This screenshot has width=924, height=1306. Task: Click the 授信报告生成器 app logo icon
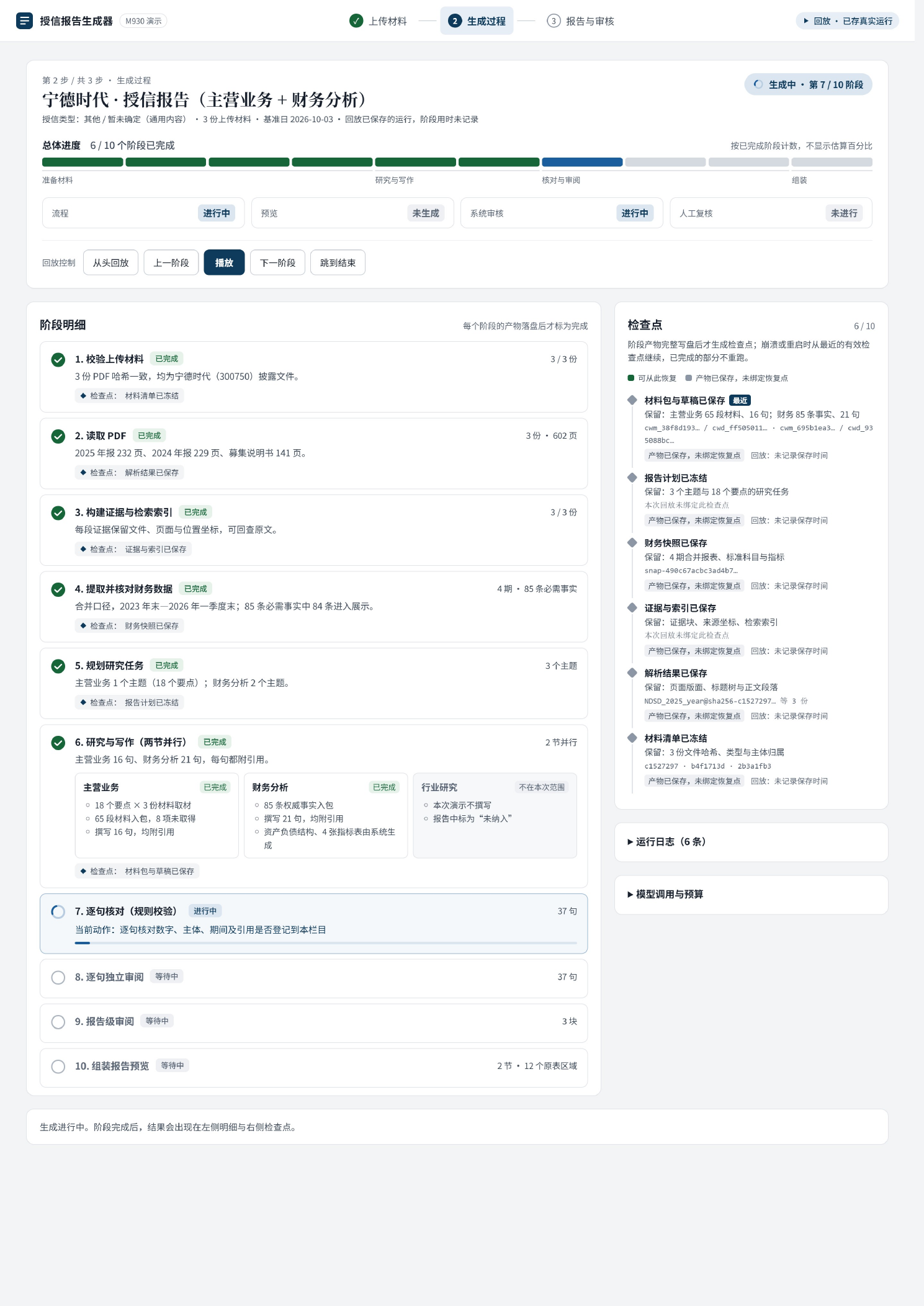click(x=24, y=20)
